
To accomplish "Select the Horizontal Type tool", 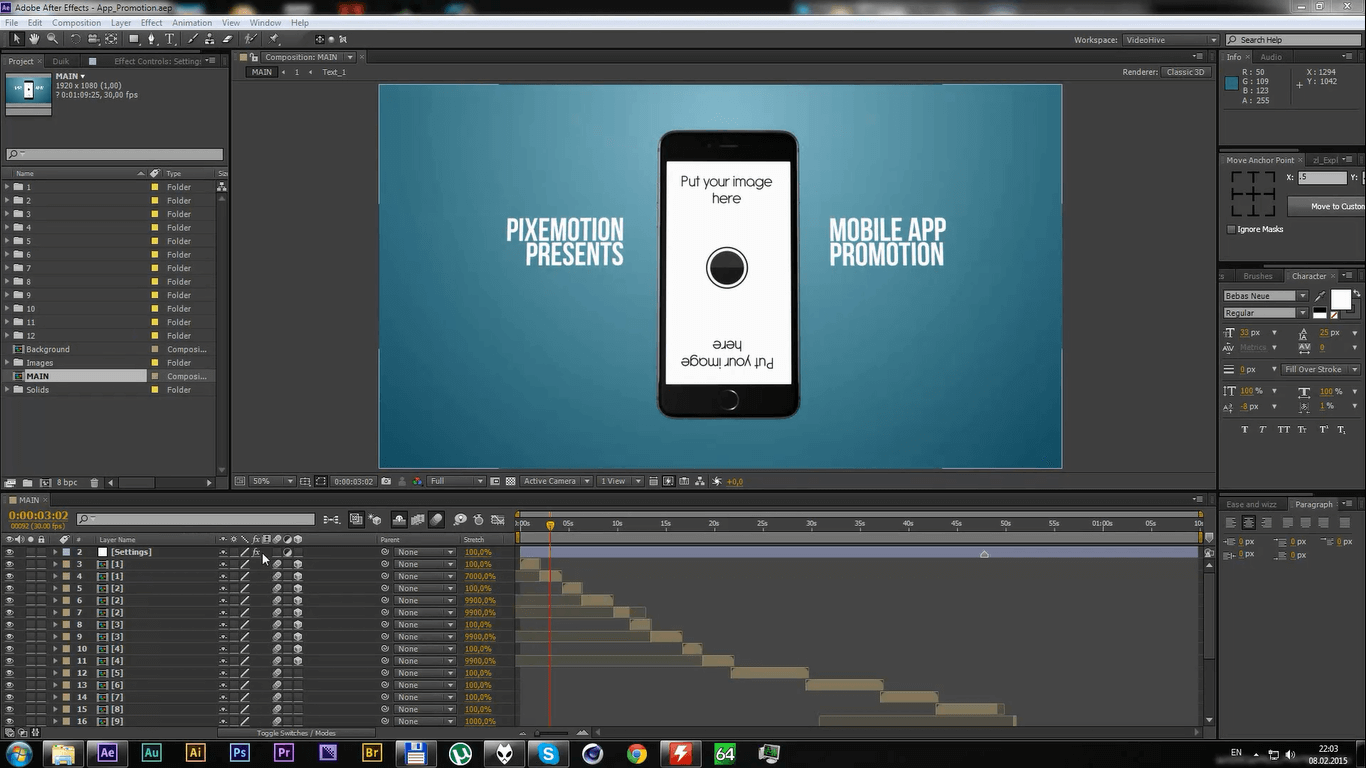I will click(170, 39).
